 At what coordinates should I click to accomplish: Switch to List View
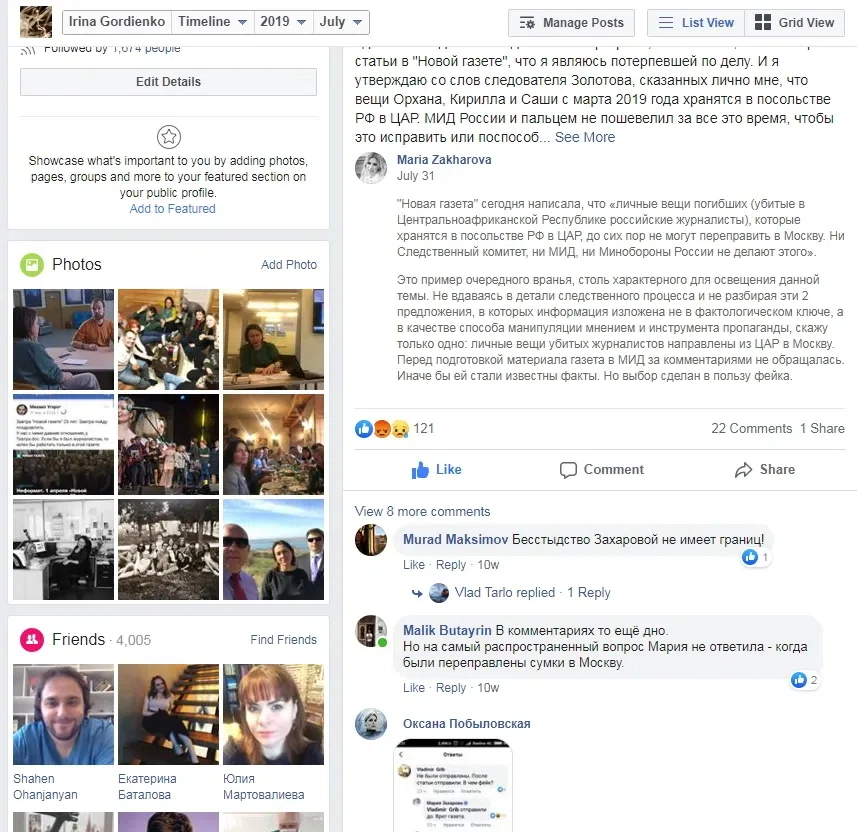pos(696,23)
